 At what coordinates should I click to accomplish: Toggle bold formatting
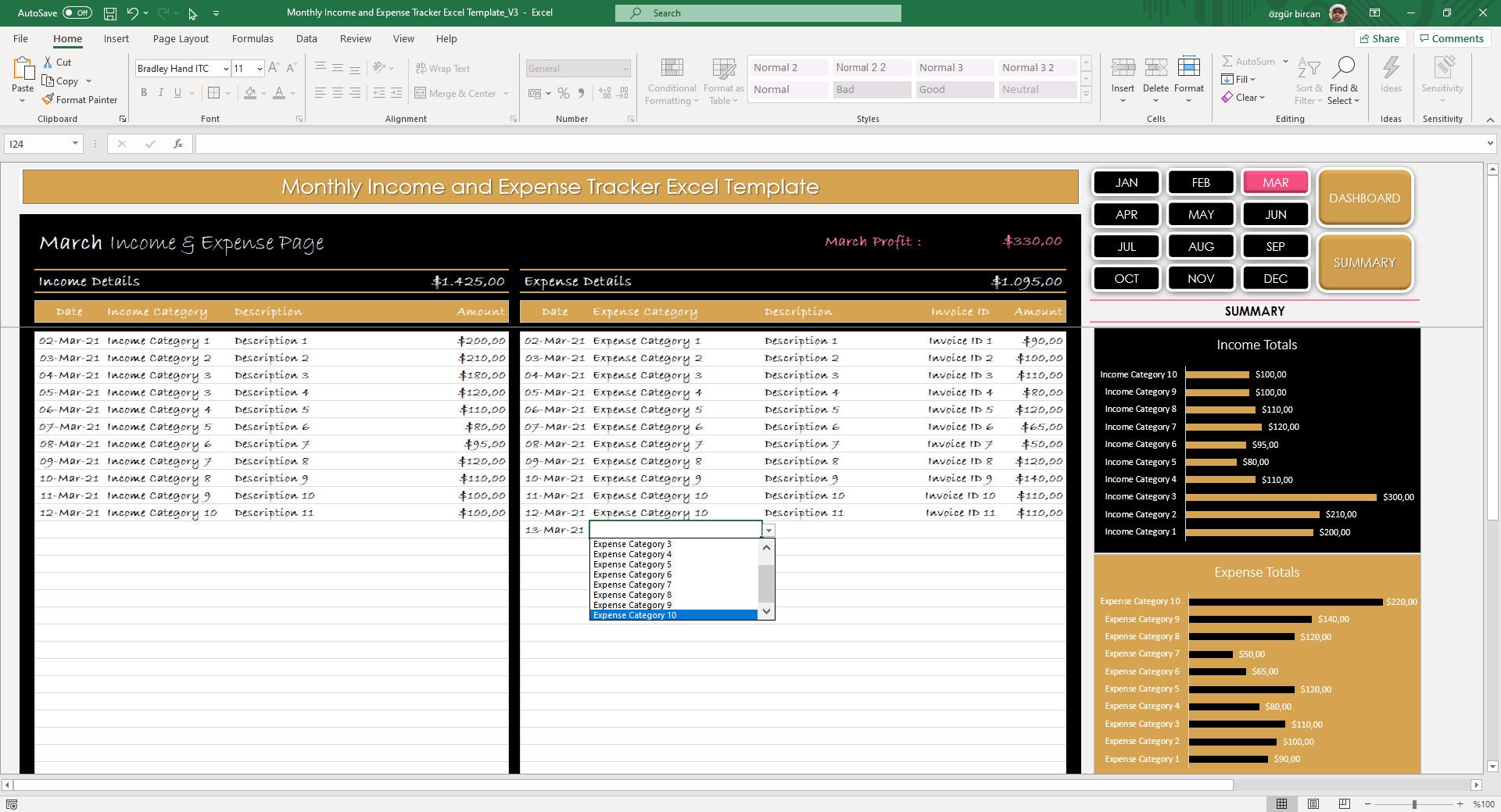coord(144,92)
